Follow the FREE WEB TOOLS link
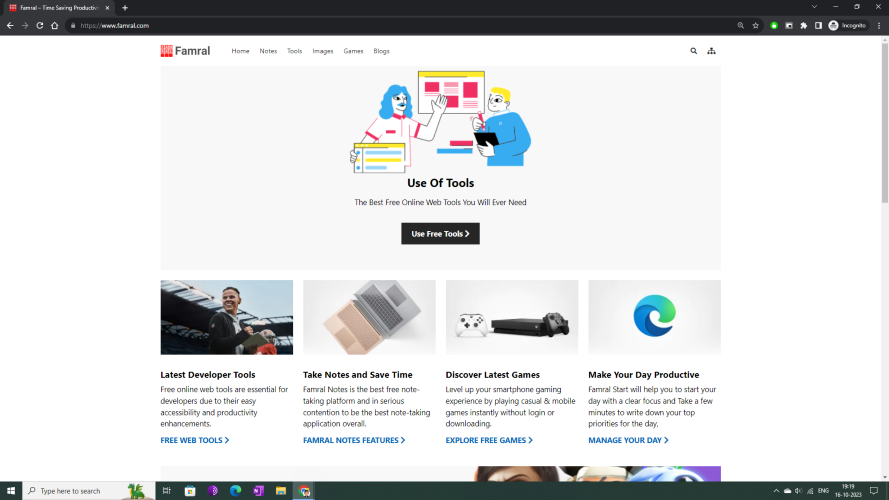Viewport: 889px width, 500px height. coord(194,440)
